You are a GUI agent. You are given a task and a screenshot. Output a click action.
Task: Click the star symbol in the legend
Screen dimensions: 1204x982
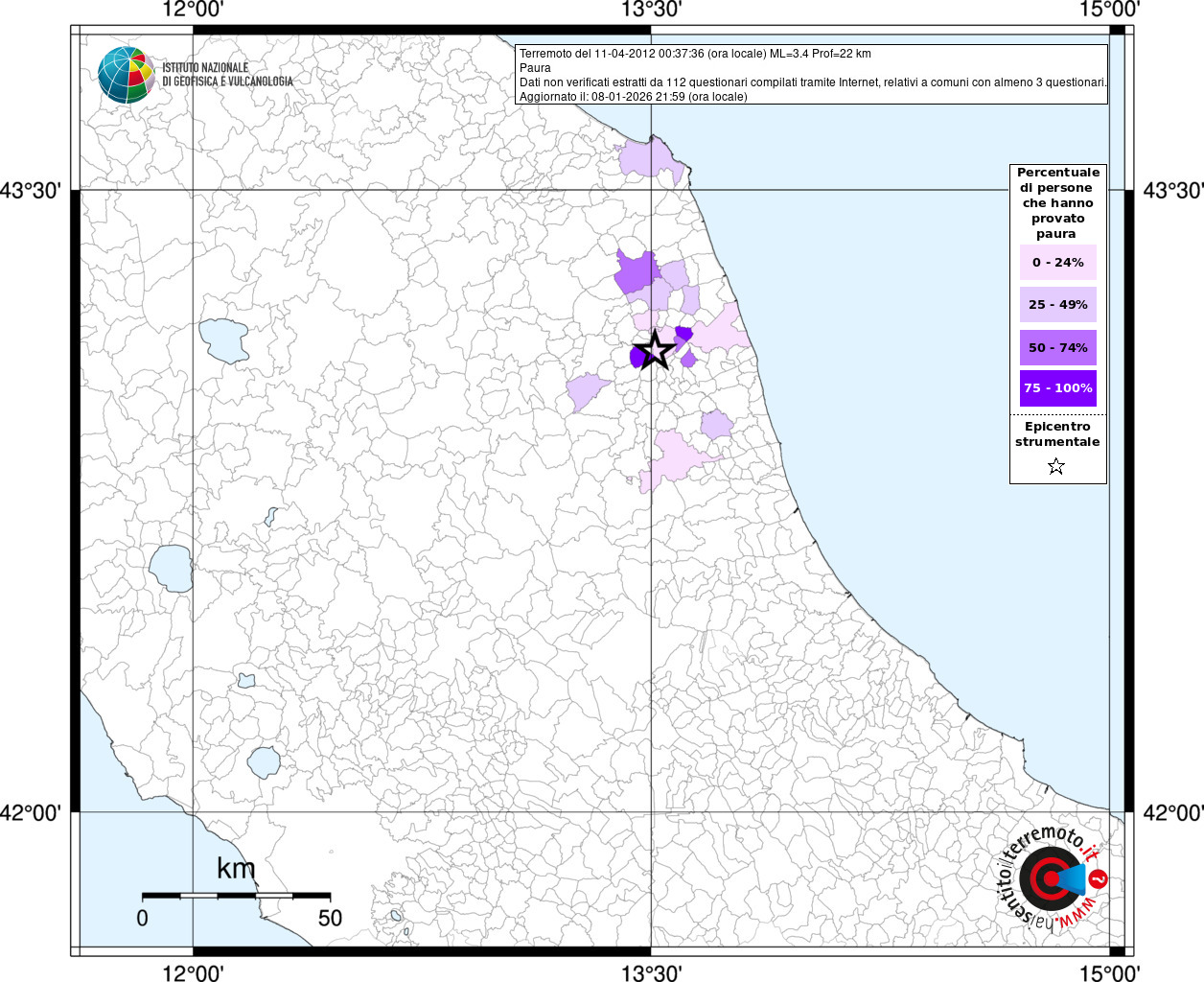[x=1056, y=467]
